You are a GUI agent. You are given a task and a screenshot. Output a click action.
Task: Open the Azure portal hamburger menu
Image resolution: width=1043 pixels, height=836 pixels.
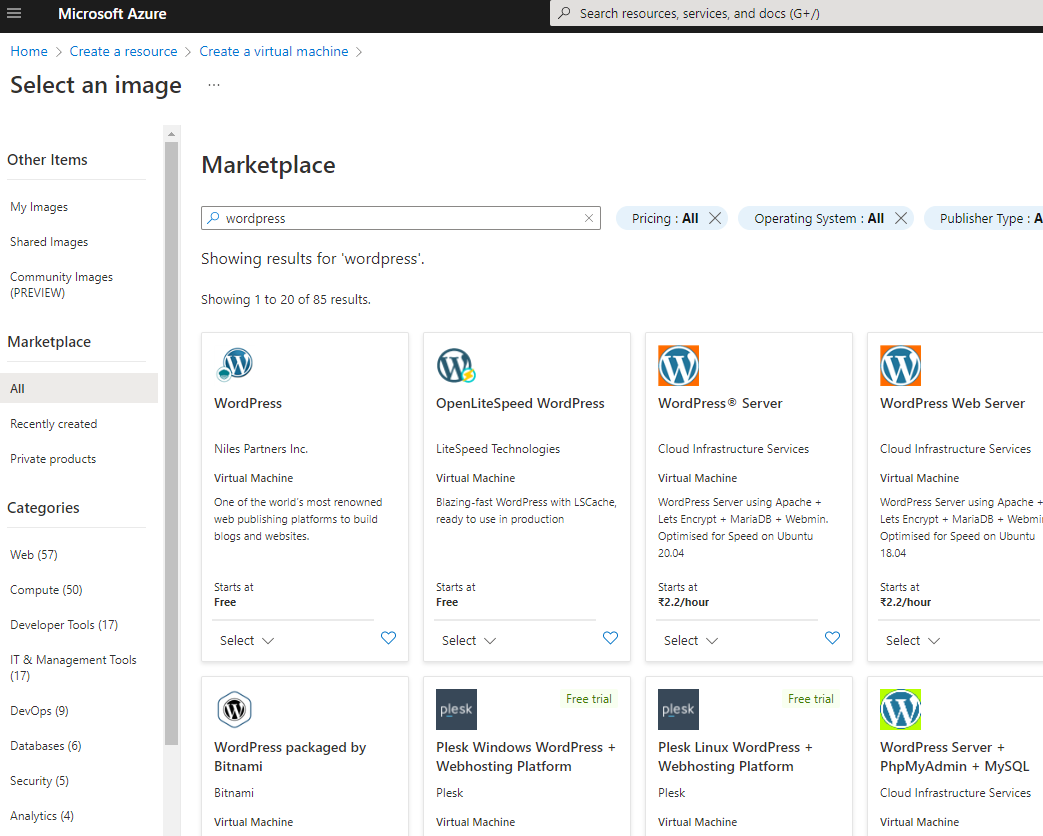14,13
